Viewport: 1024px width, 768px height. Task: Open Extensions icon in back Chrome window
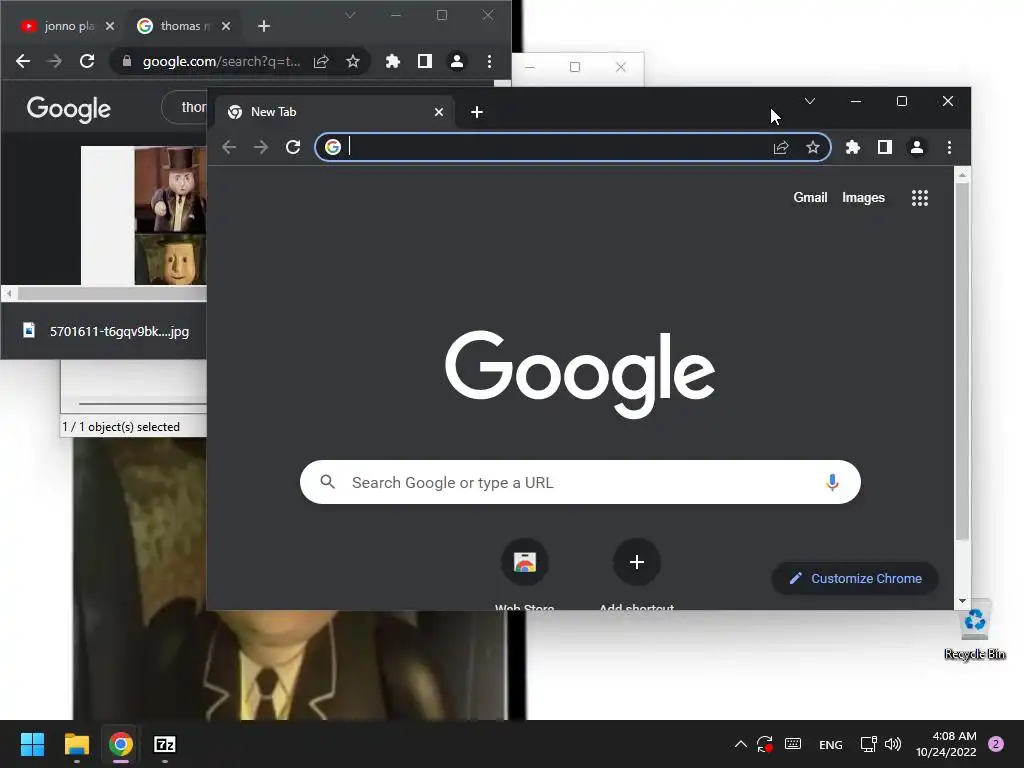click(x=392, y=61)
